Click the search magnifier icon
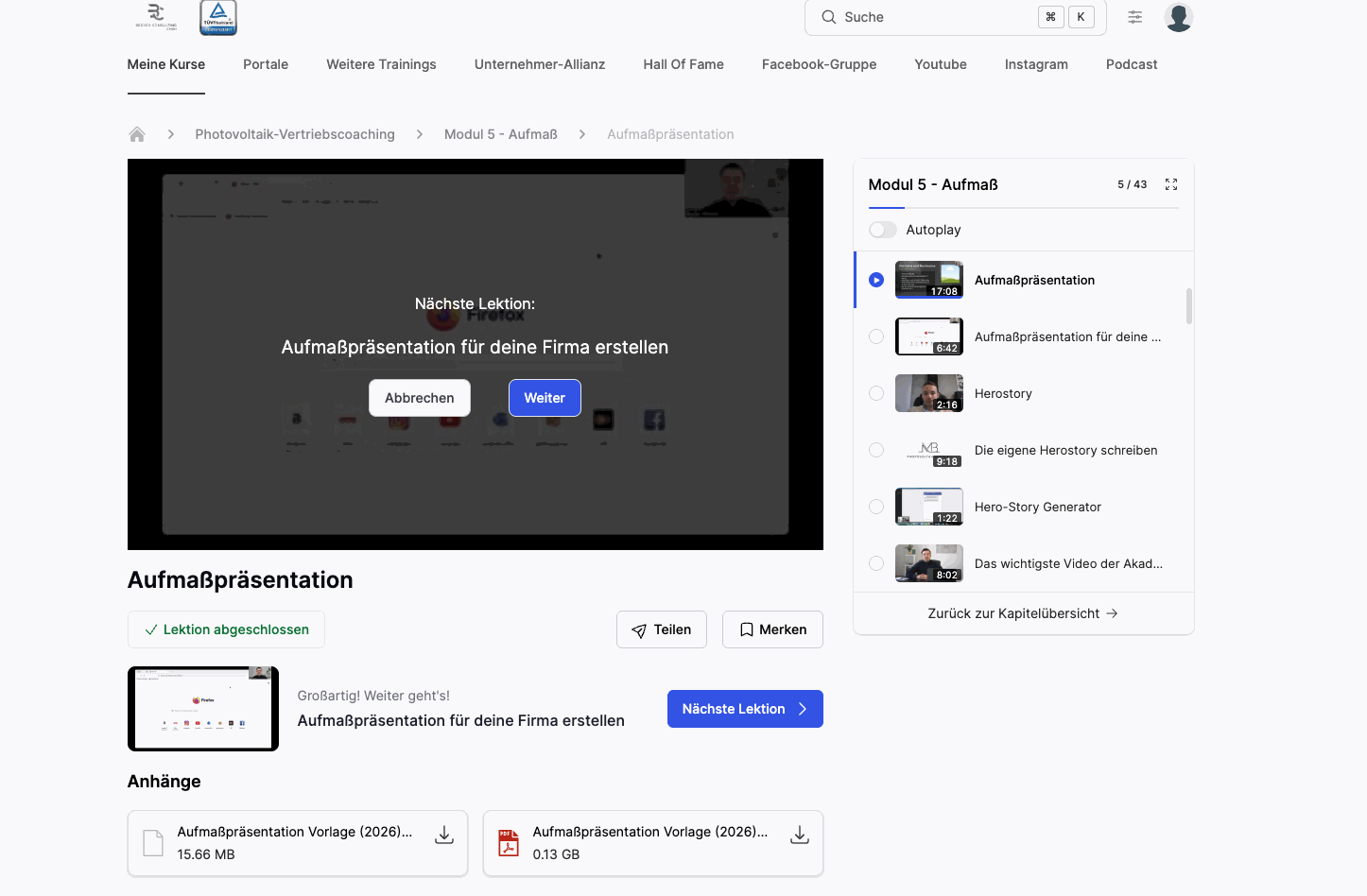The image size is (1367, 896). (829, 17)
